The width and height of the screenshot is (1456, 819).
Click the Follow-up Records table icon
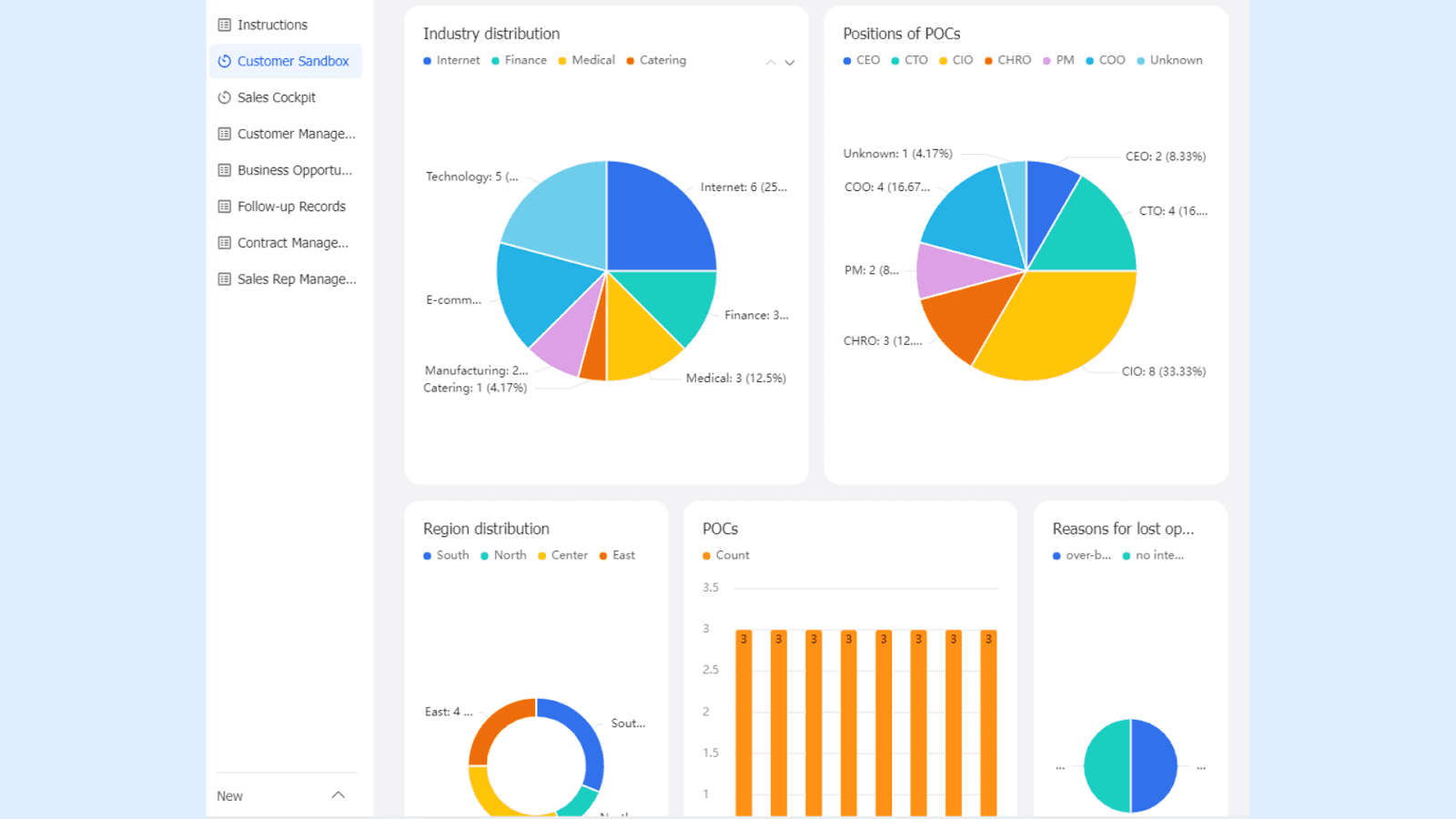point(225,207)
